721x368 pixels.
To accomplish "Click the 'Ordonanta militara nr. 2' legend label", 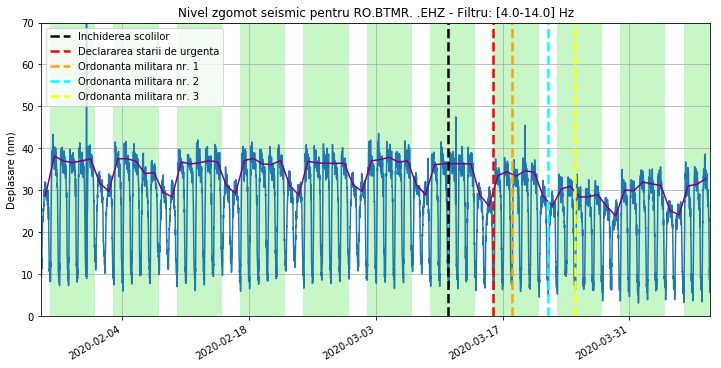I will click(138, 81).
